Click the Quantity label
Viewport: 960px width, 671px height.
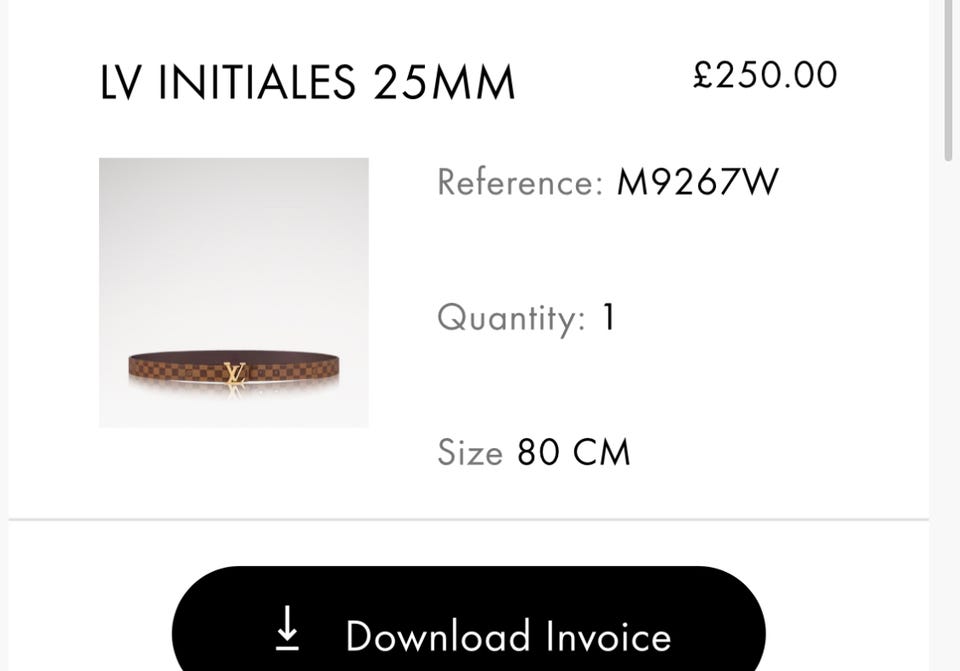point(511,318)
